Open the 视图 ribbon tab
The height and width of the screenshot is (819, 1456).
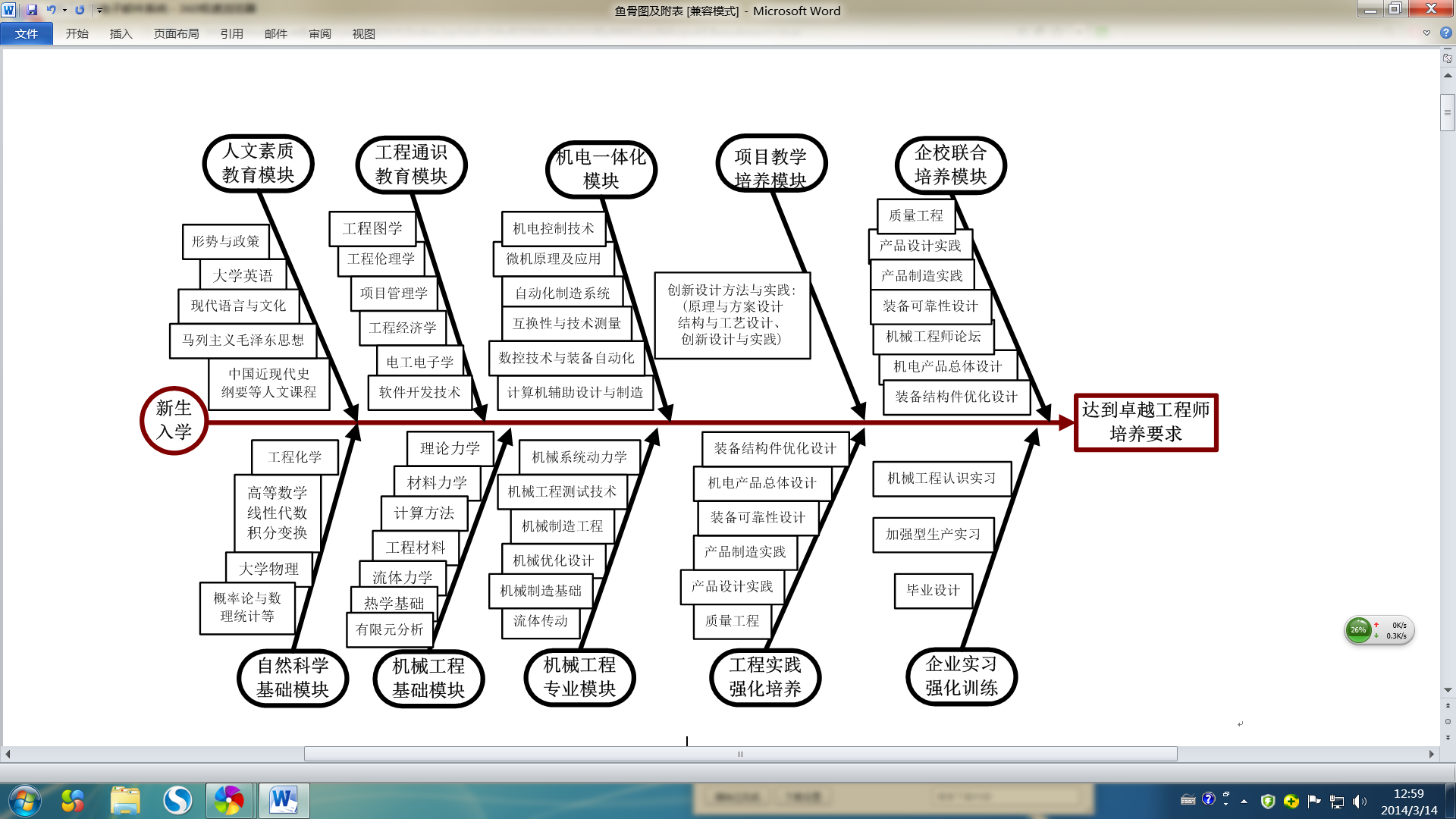click(x=363, y=33)
